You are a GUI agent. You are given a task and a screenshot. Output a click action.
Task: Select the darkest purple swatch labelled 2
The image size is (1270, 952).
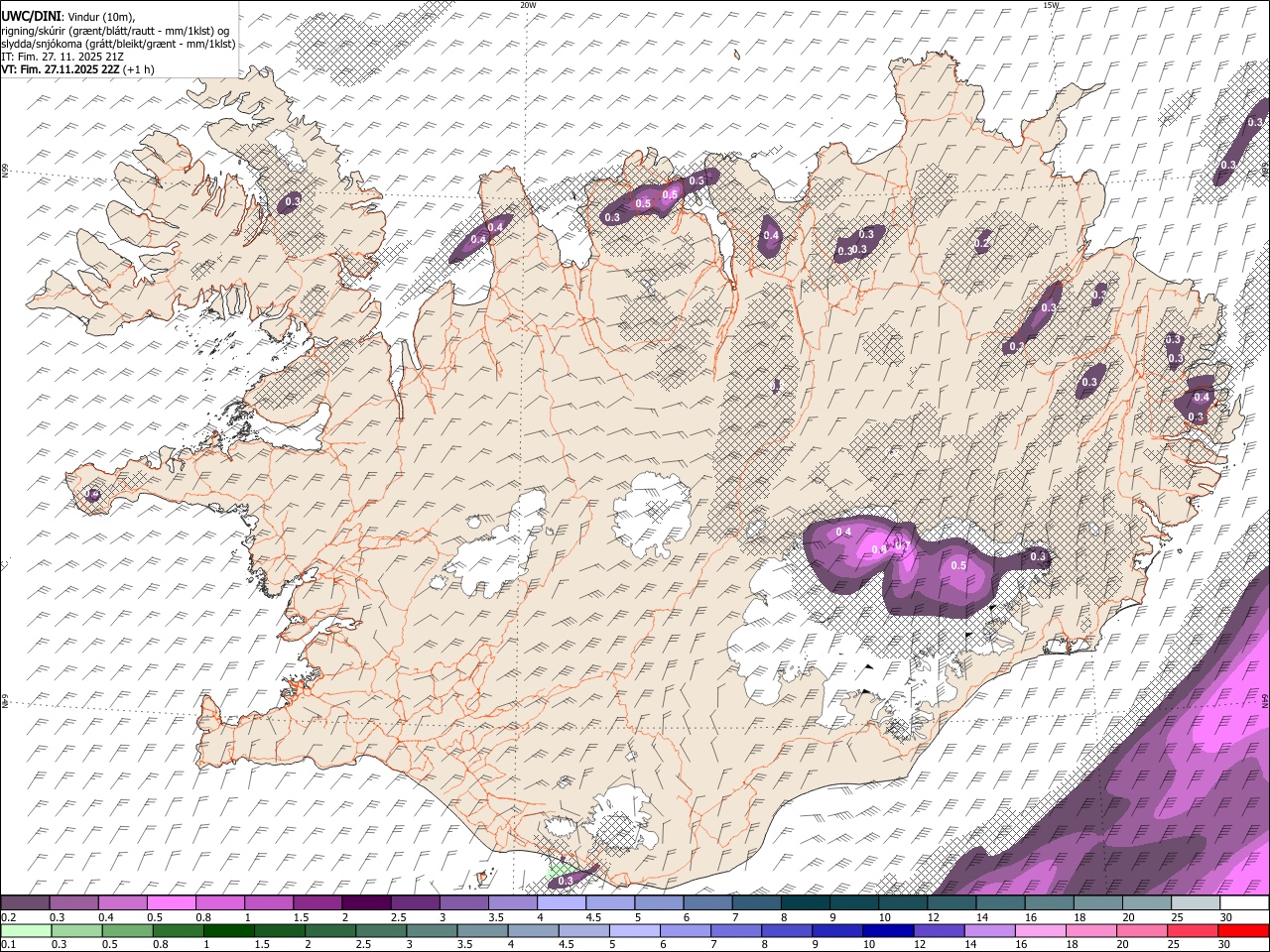click(365, 903)
